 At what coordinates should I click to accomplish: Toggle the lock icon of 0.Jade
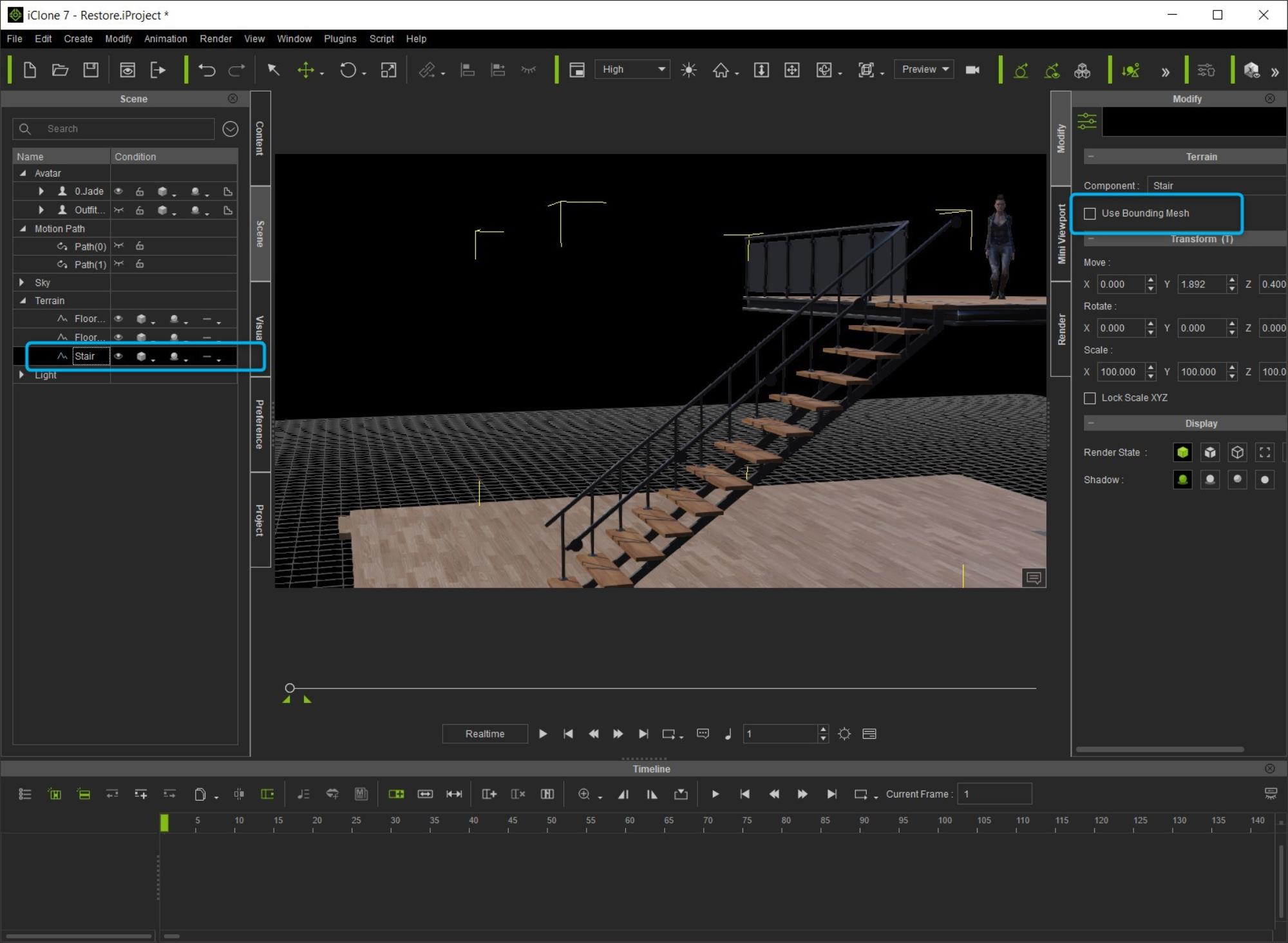pos(140,191)
